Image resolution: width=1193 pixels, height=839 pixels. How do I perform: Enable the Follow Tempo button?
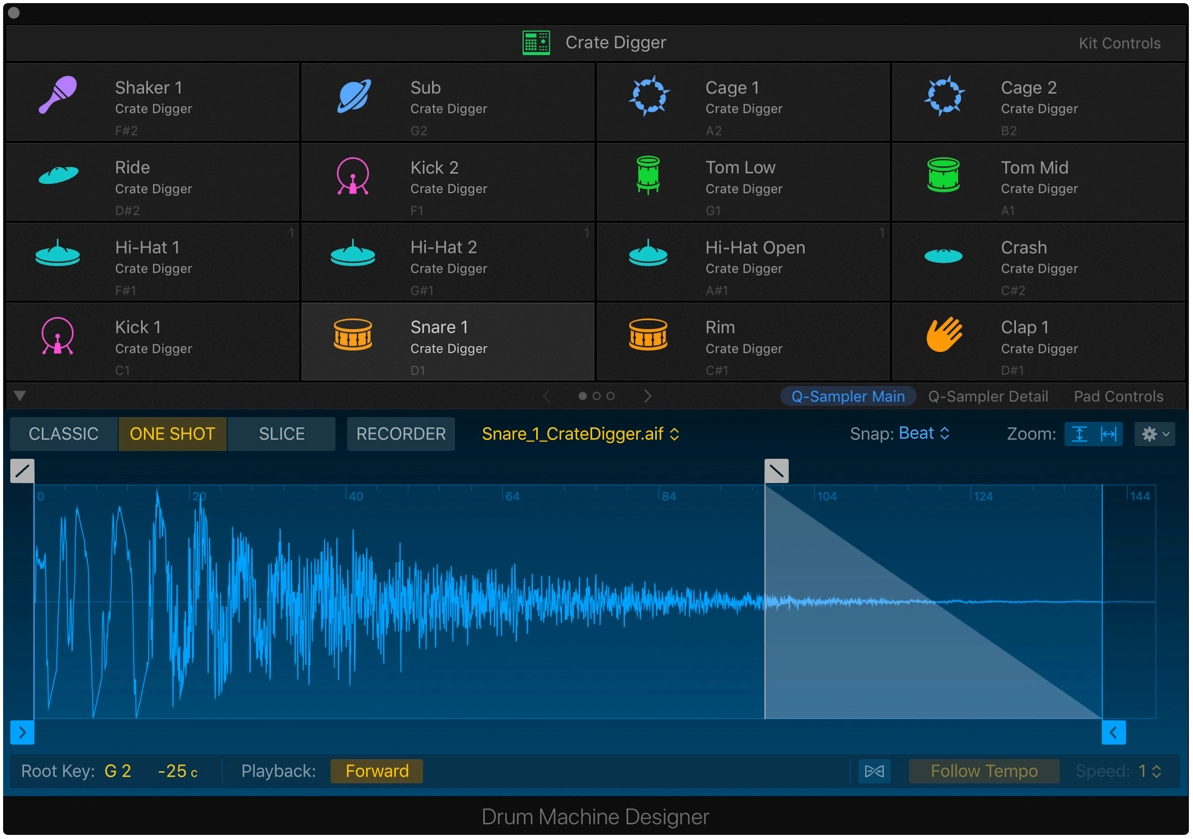tap(983, 771)
